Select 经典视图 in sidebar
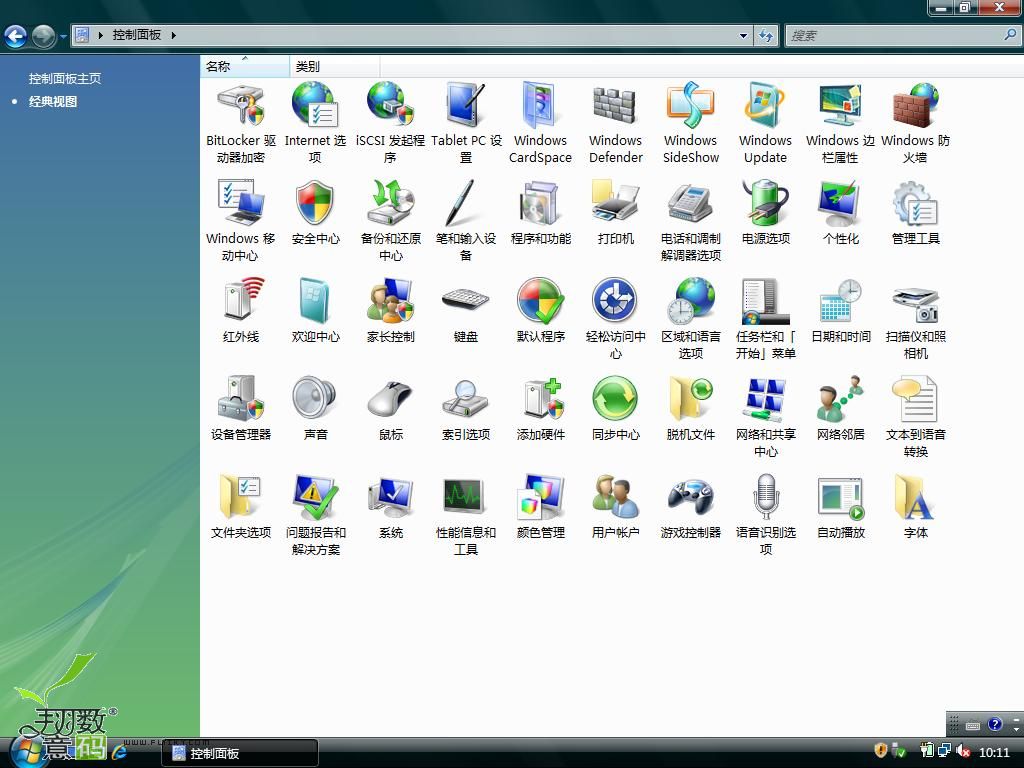1024x768 pixels. pyautogui.click(x=53, y=101)
